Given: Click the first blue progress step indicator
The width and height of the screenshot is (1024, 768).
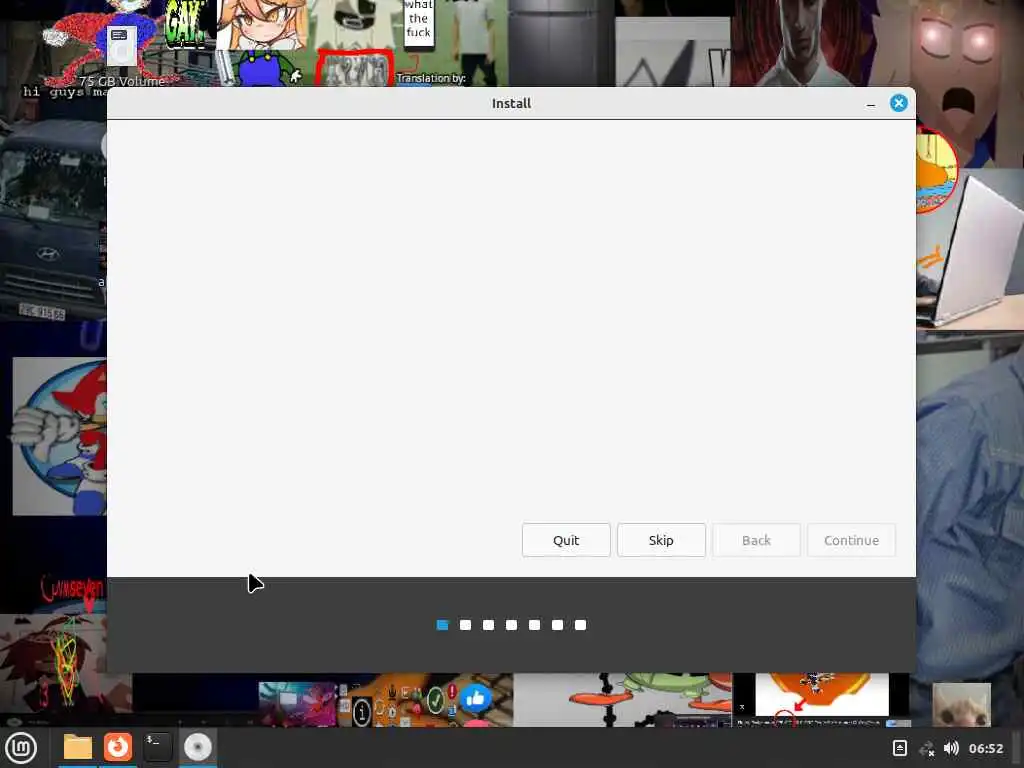Looking at the screenshot, I should click(x=442, y=625).
